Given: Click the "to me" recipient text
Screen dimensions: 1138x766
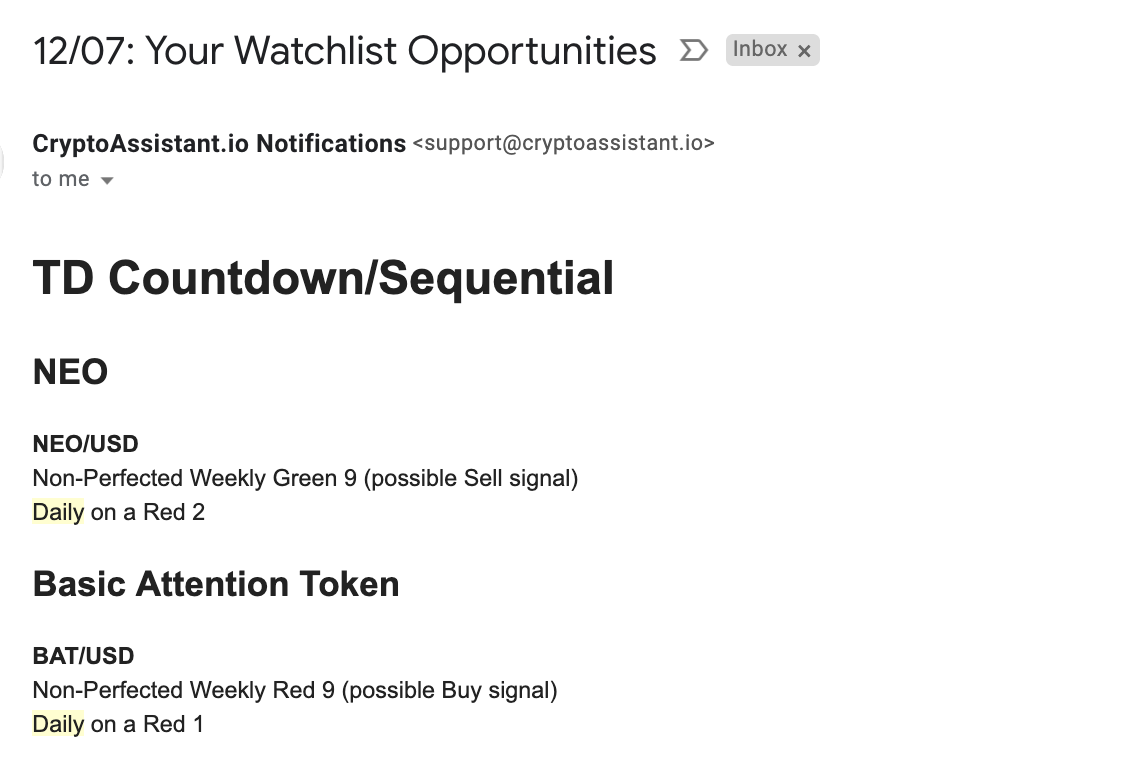Looking at the screenshot, I should [x=61, y=179].
